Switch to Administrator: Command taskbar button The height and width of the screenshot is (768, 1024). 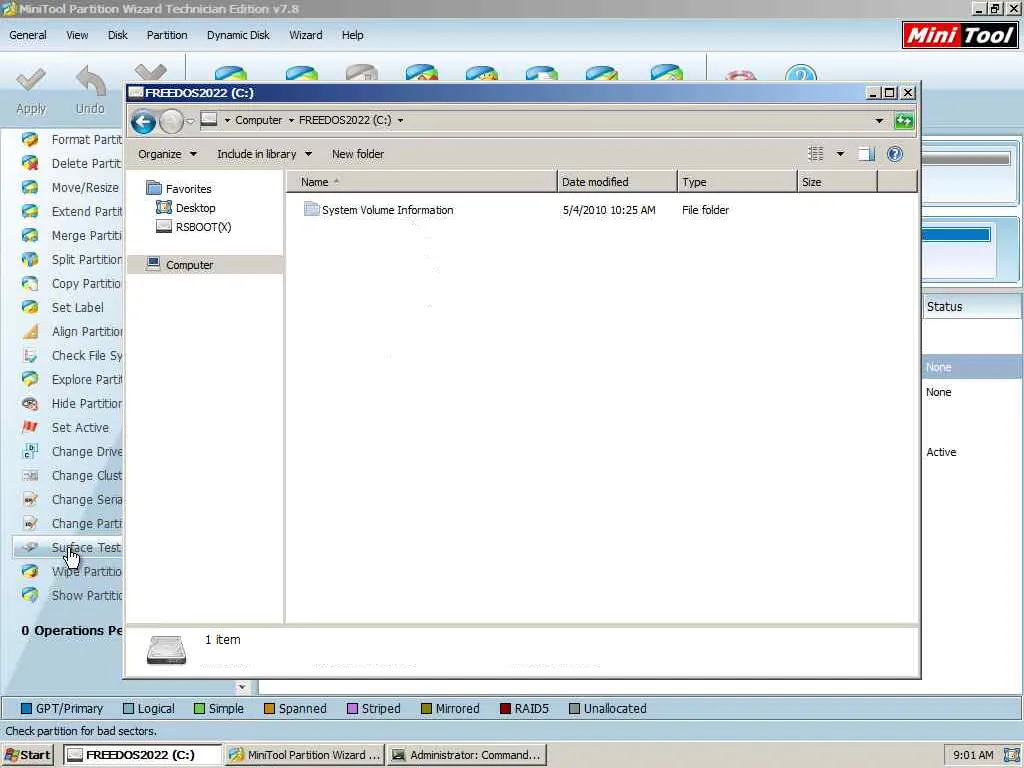466,755
